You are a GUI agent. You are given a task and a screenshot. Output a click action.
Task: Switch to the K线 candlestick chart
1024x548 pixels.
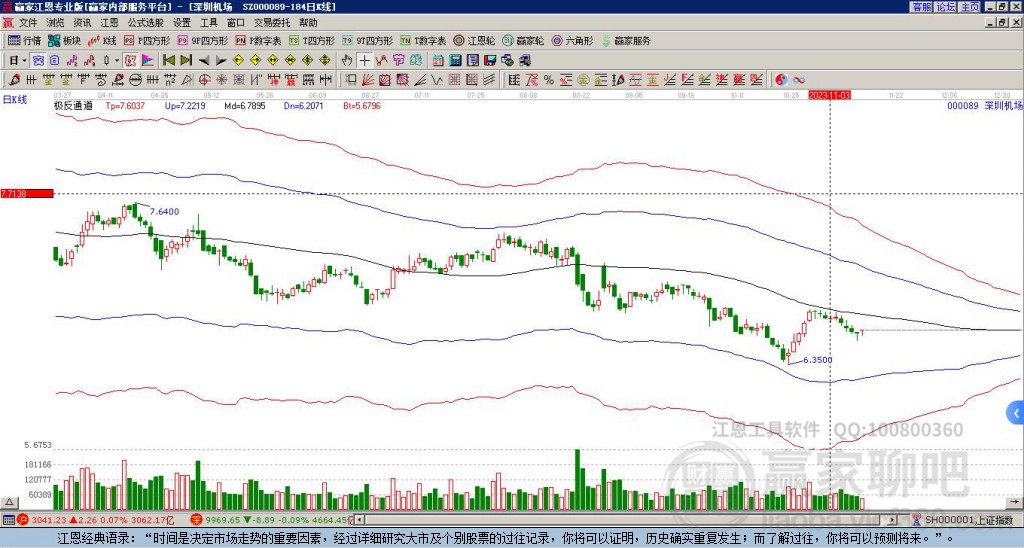click(101, 40)
